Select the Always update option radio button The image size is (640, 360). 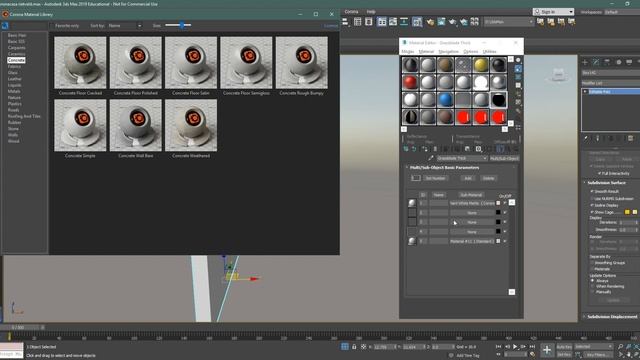coord(593,281)
